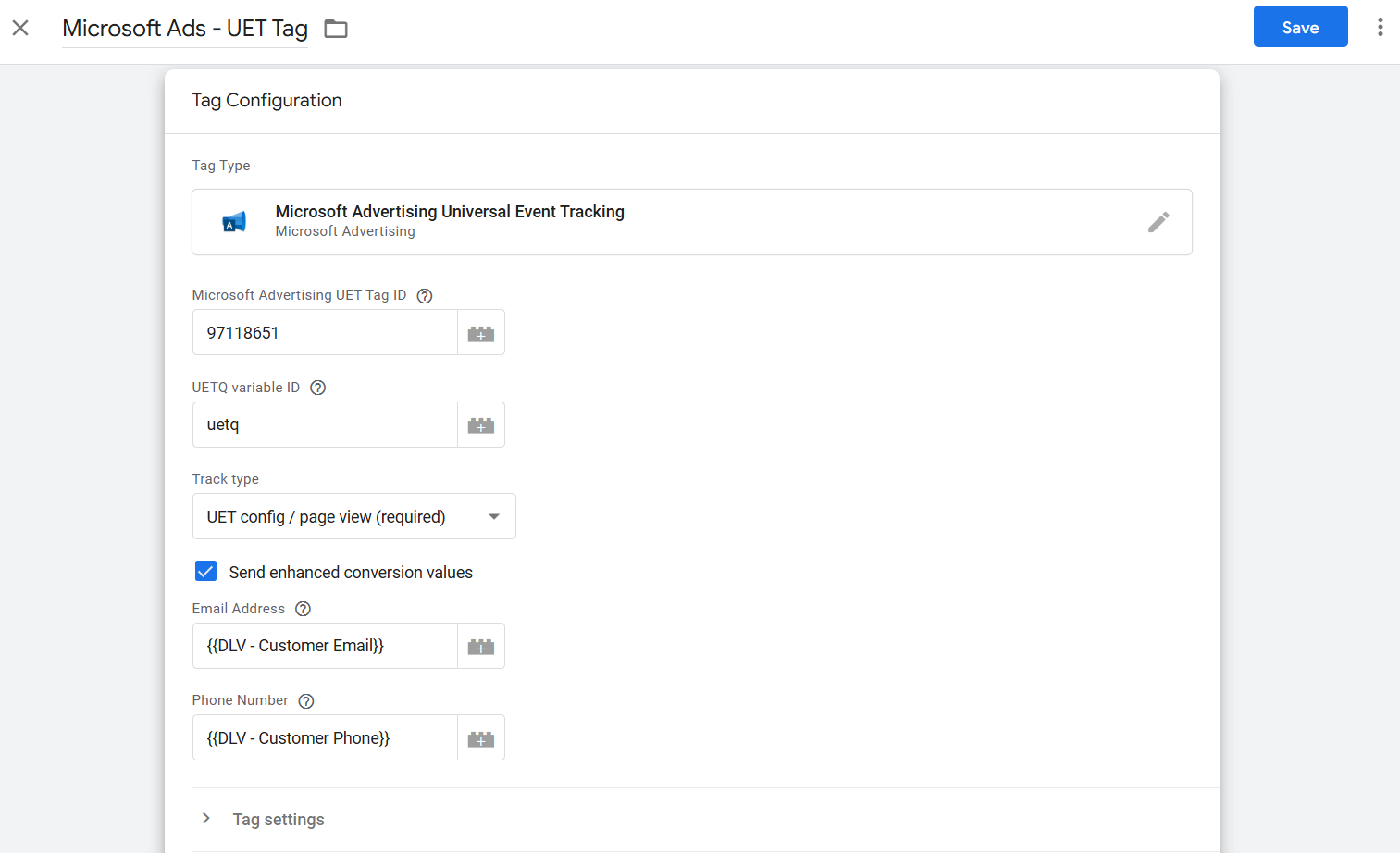Viewport: 1400px width, 853px height.
Task: Rename the tag title Microsoft Ads - UET Tag
Action: coord(184,29)
